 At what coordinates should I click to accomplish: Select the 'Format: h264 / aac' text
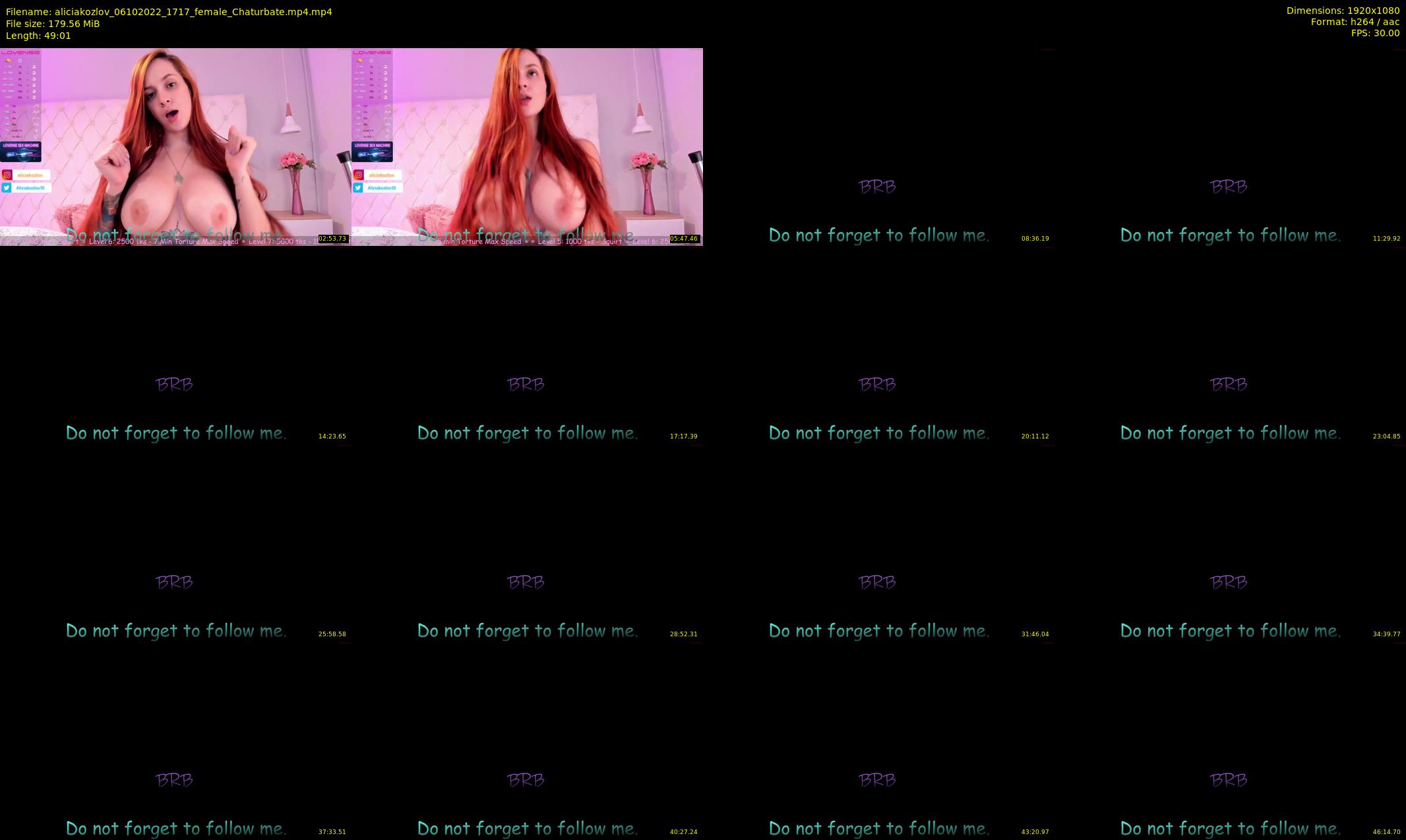click(1355, 22)
